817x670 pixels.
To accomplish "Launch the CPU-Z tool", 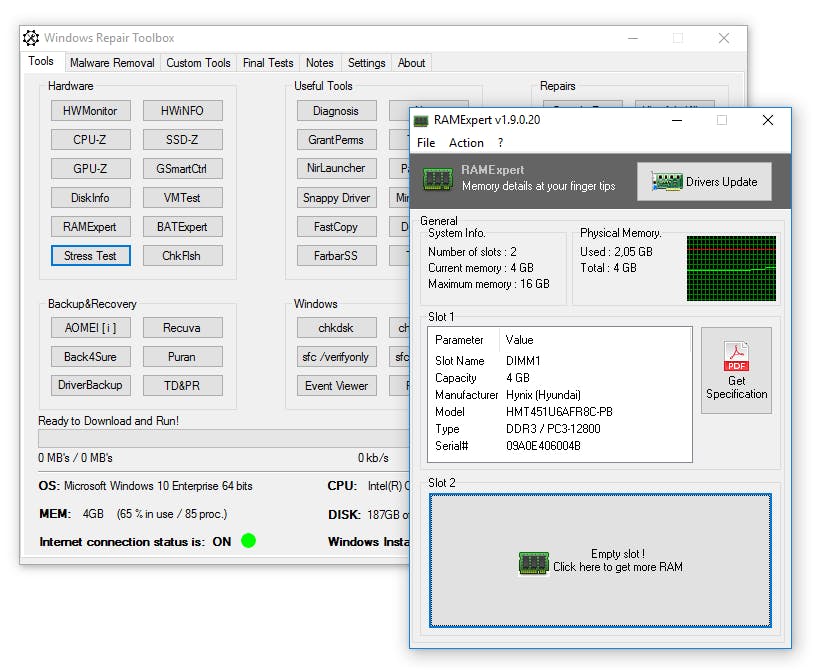I will (x=90, y=140).
